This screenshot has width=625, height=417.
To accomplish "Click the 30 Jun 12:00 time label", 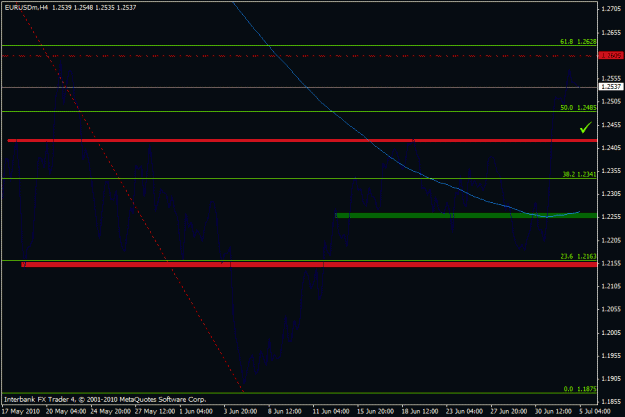I will 553,411.
